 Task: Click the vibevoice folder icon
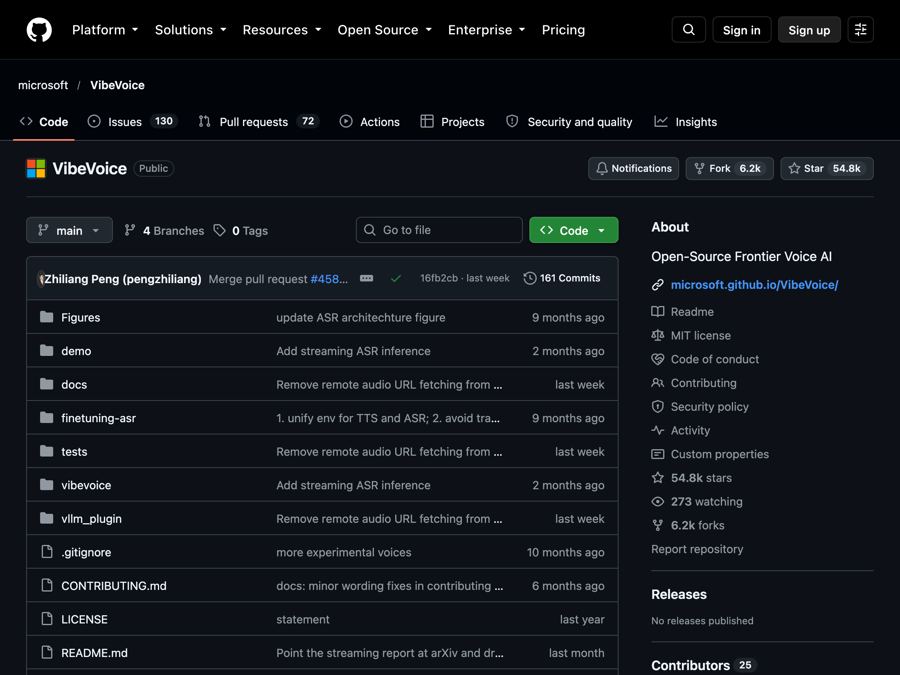pyautogui.click(x=46, y=484)
